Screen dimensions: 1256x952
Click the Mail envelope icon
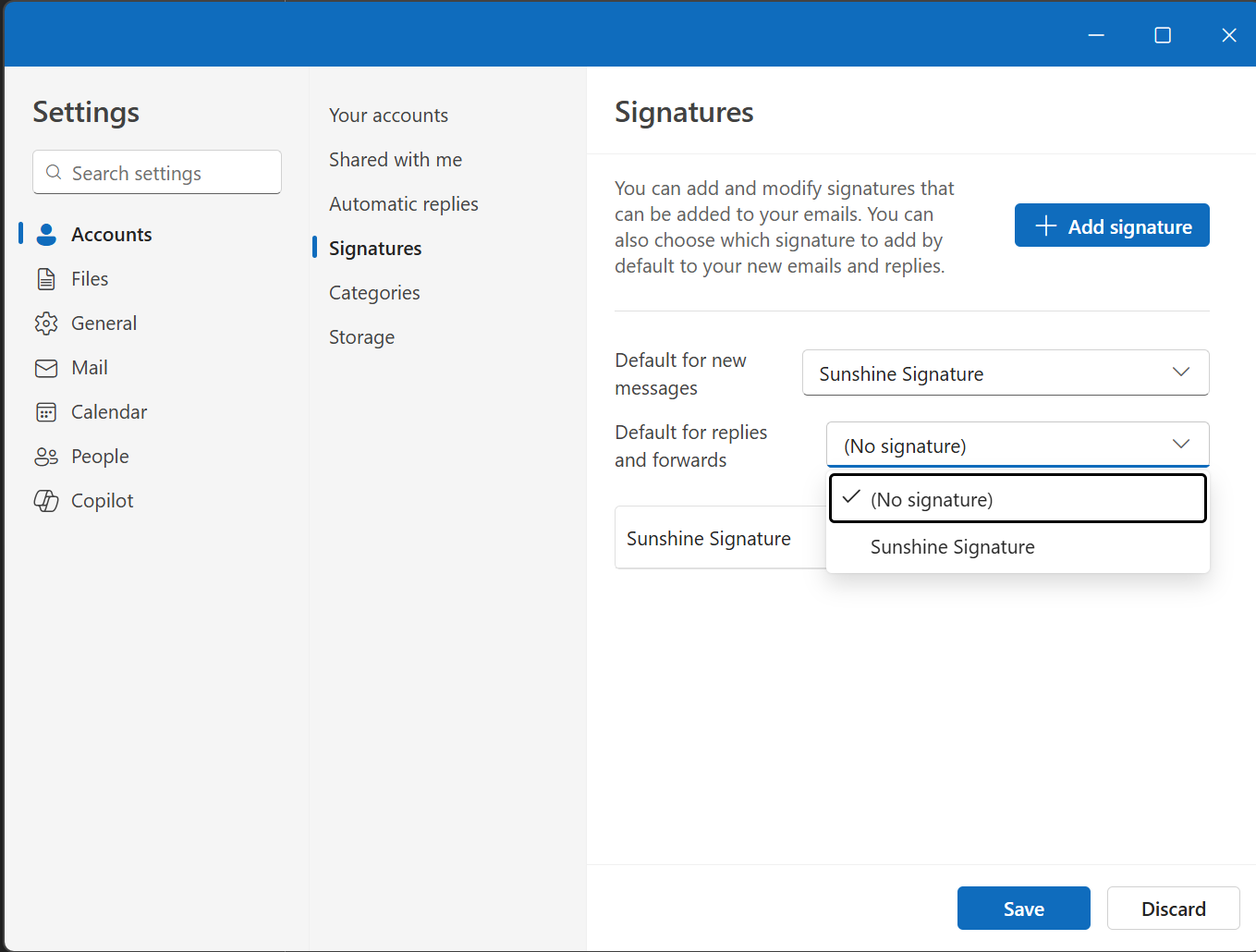46,368
